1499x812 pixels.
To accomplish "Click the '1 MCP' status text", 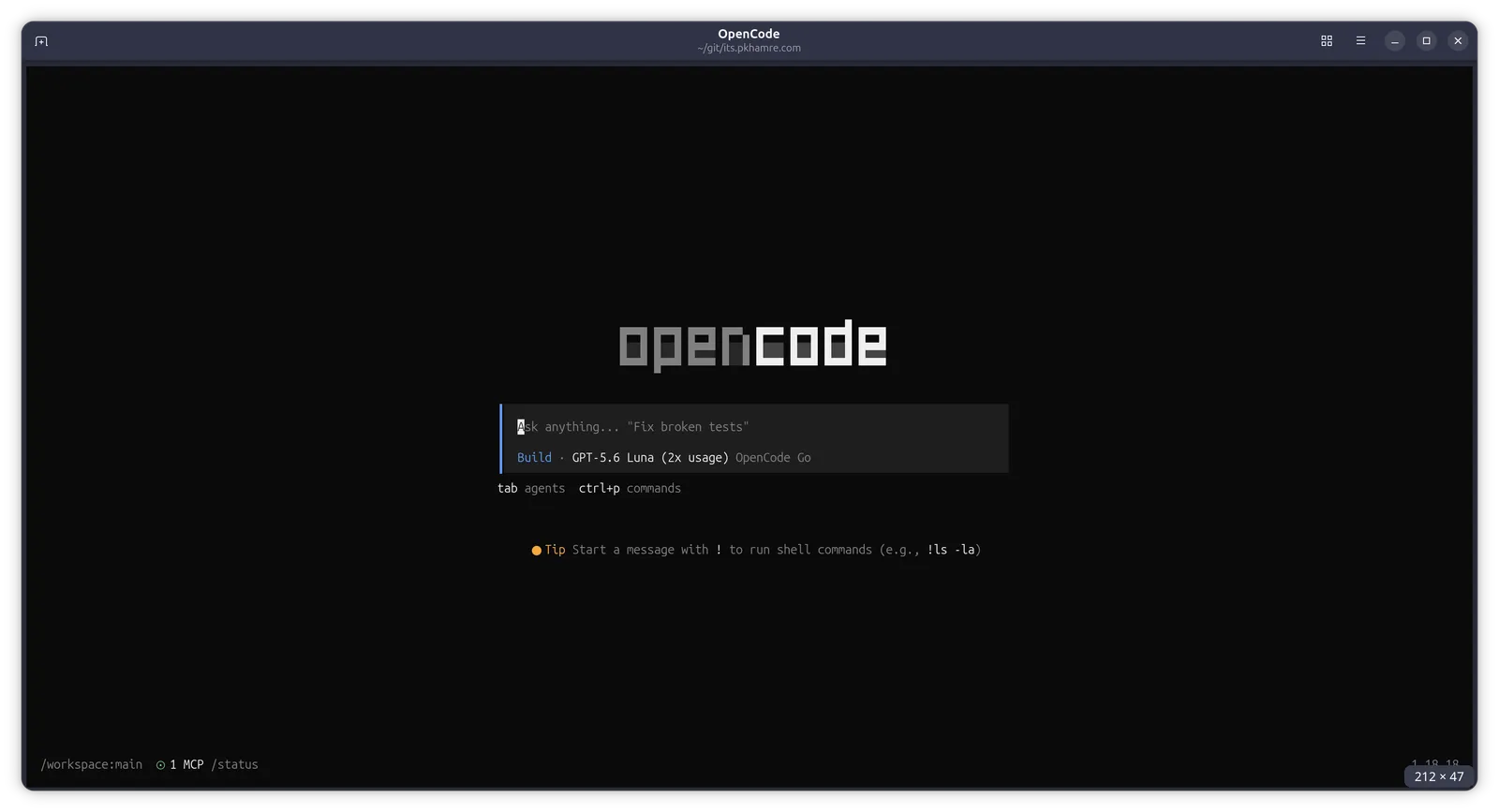I will [186, 765].
